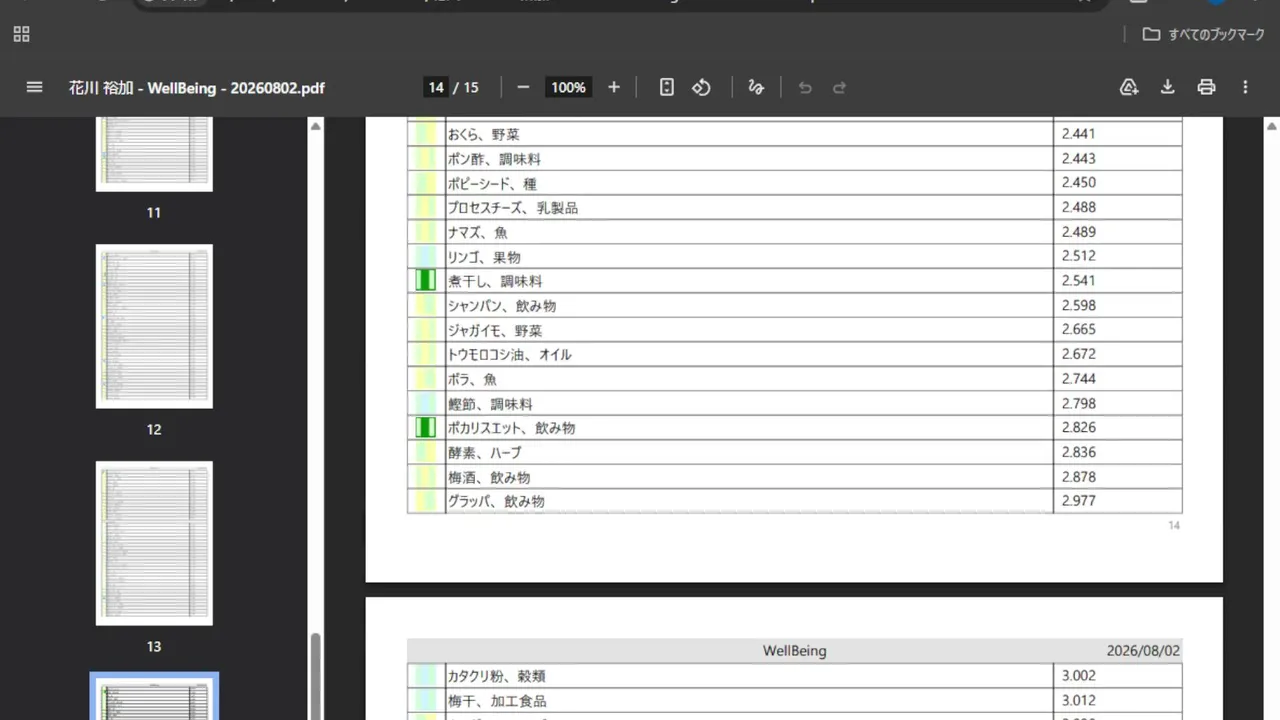Click the value 2.672
Image resolution: width=1280 pixels, height=720 pixels.
[1079, 354]
